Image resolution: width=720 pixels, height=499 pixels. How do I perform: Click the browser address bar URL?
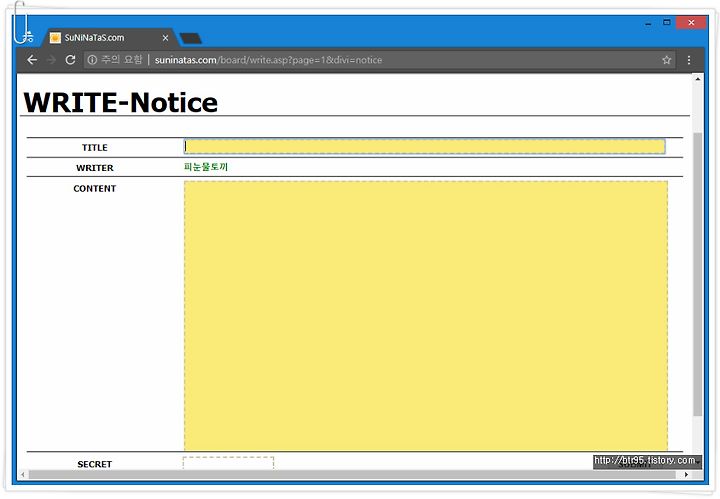(268, 60)
